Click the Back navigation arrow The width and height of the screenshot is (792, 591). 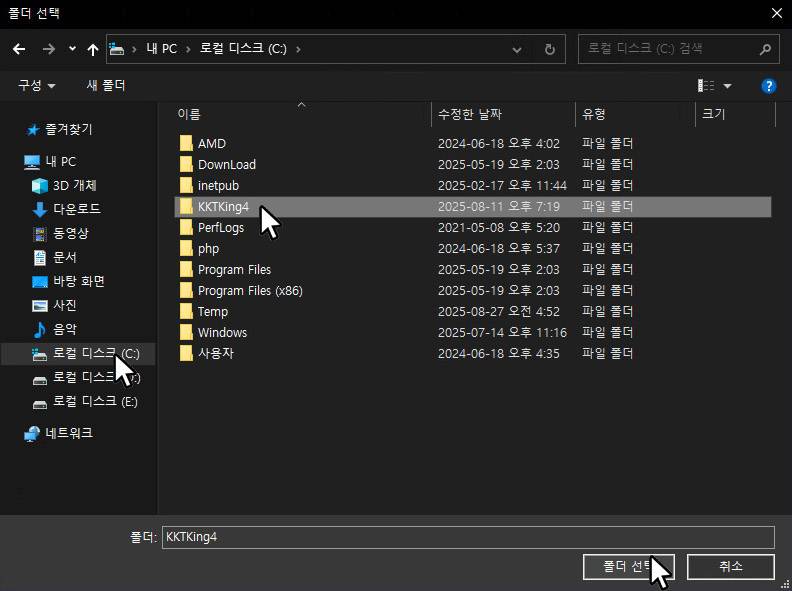(19, 49)
